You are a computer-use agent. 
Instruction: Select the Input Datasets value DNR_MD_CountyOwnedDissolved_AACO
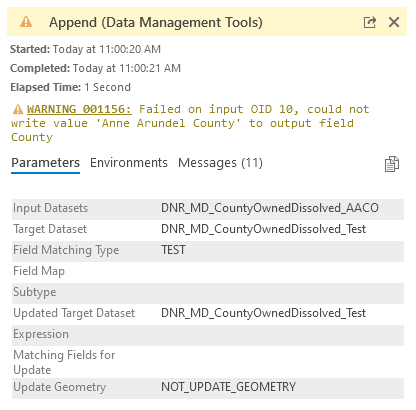pos(270,208)
